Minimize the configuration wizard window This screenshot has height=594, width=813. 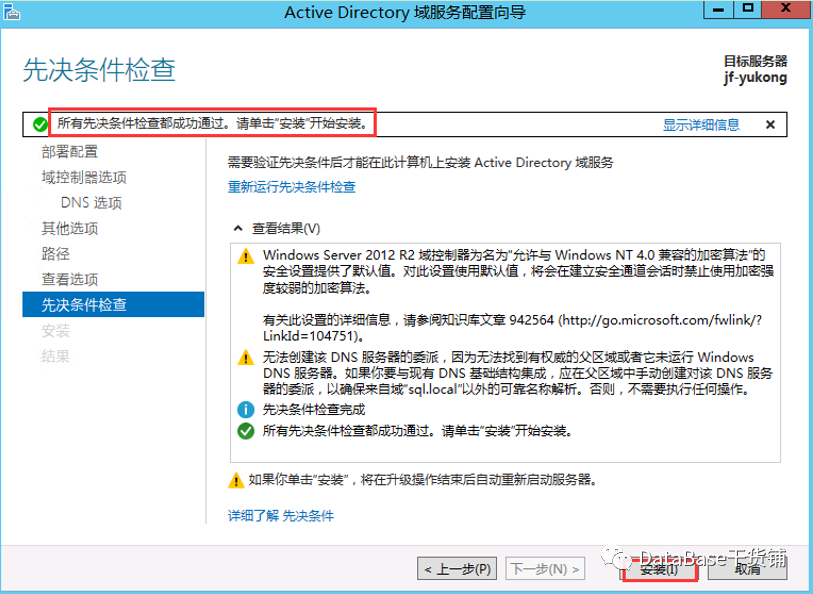718,9
